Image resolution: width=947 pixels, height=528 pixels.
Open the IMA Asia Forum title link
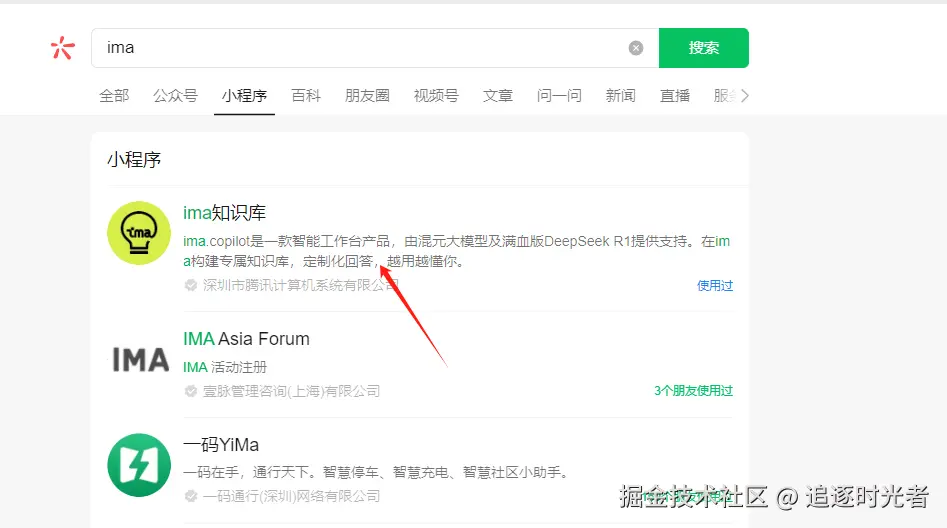[x=246, y=339]
